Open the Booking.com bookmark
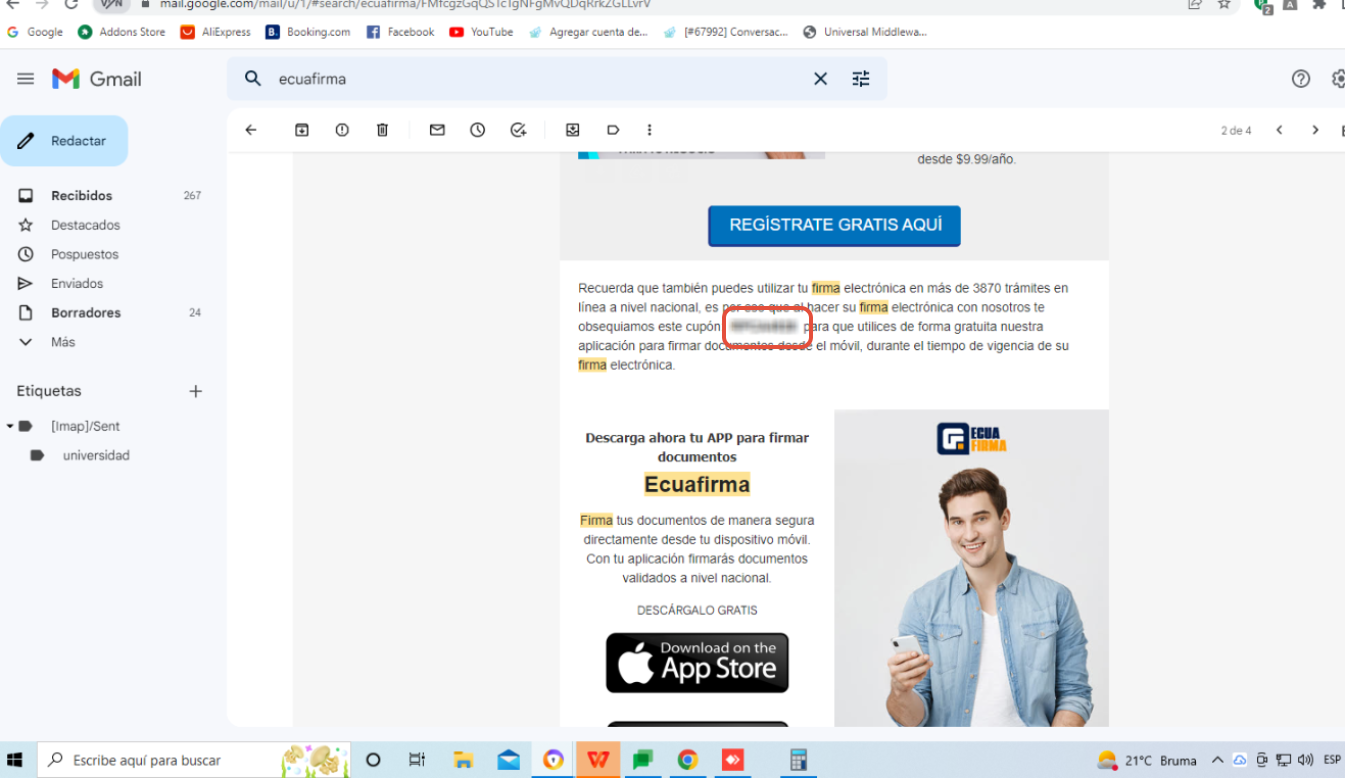Viewport: 1345px width, 778px height. [308, 32]
